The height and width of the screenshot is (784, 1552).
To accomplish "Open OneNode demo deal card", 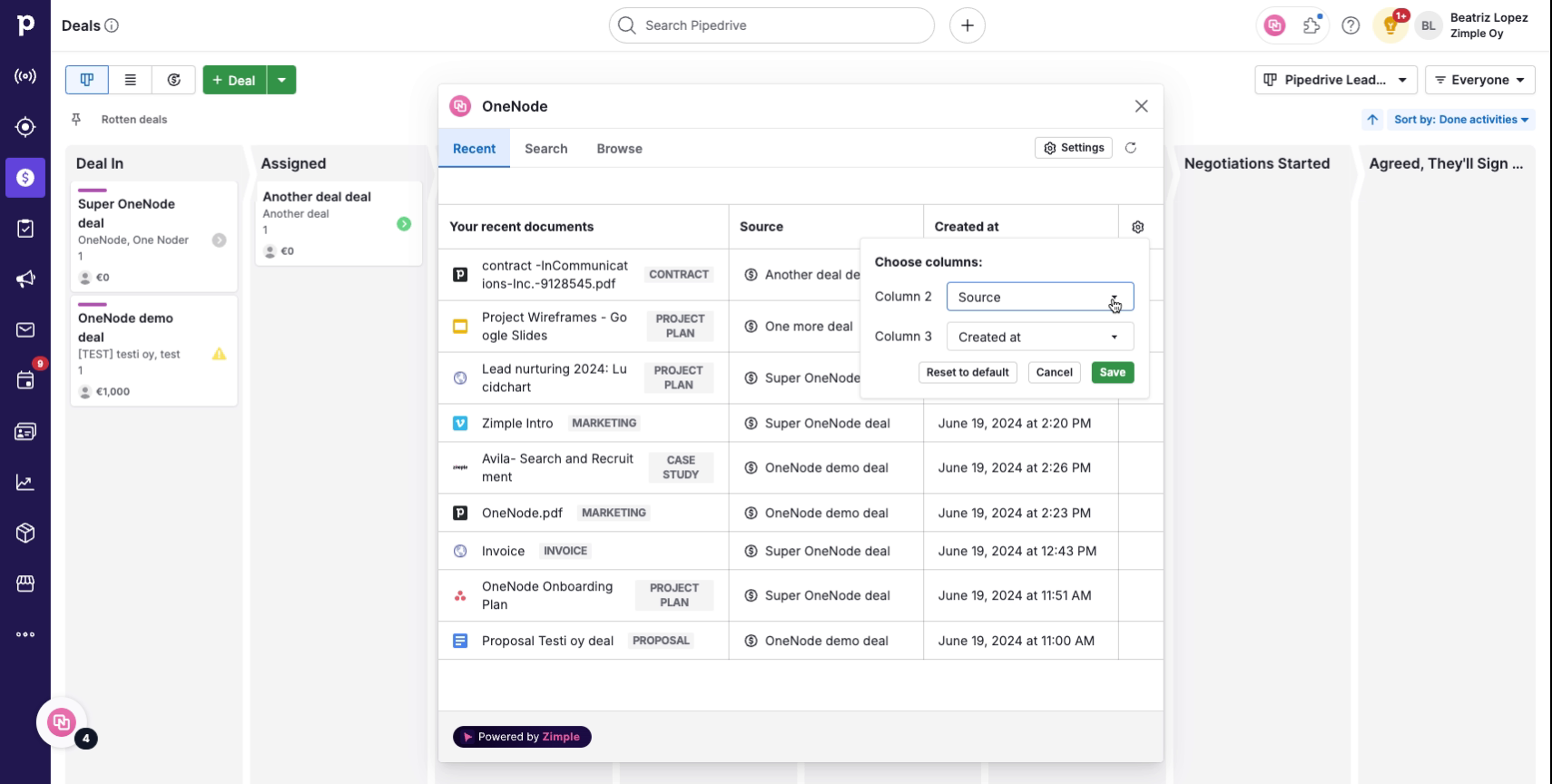I will click(153, 350).
